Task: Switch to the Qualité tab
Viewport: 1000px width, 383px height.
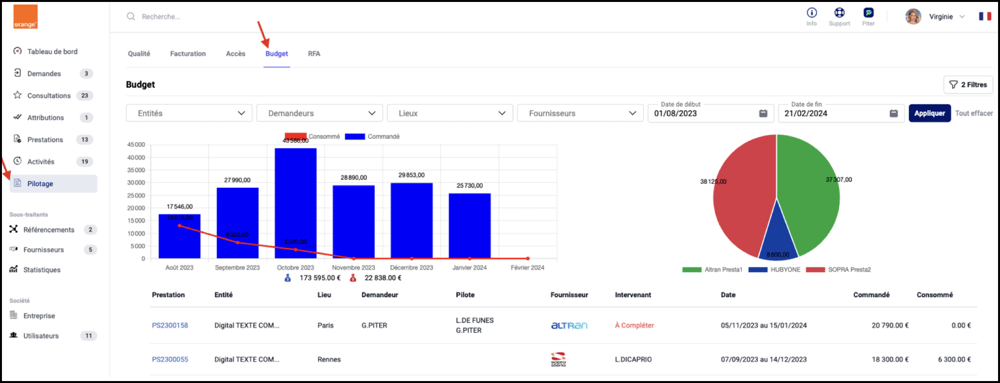Action: [x=139, y=54]
